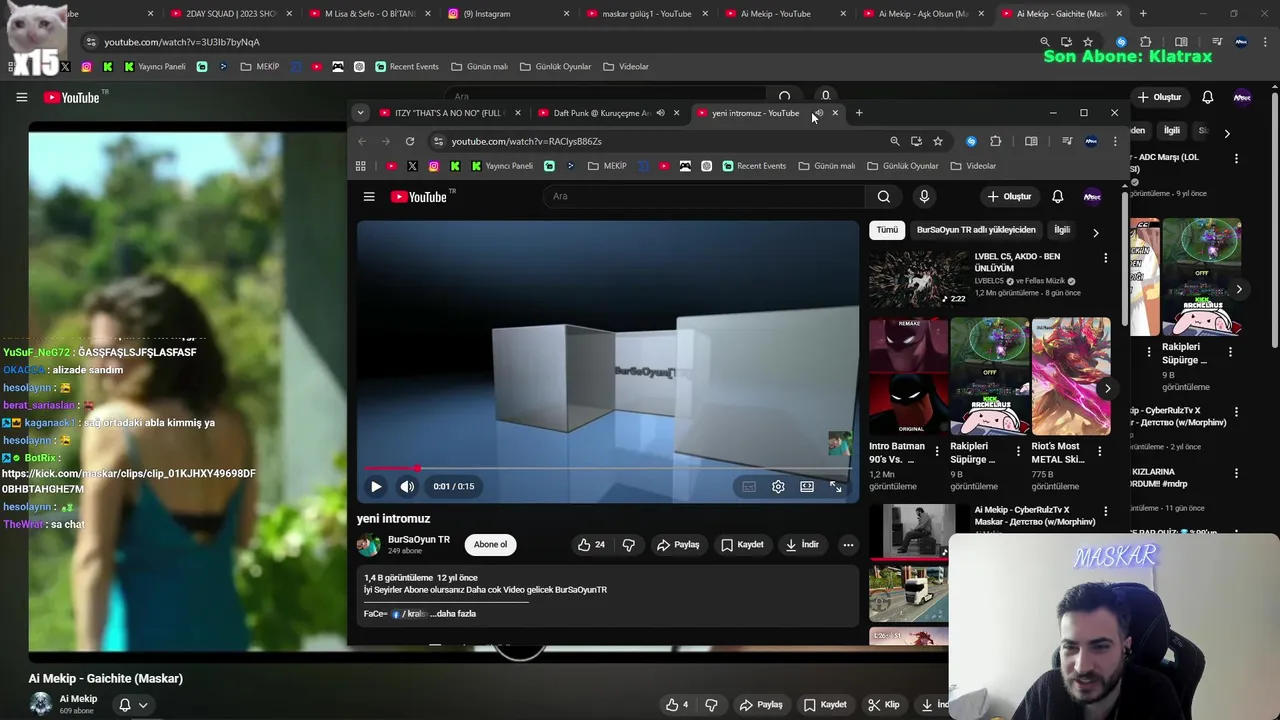Mute the yeni intromuz tab audio
Image resolution: width=1280 pixels, height=720 pixels.
pos(819,113)
